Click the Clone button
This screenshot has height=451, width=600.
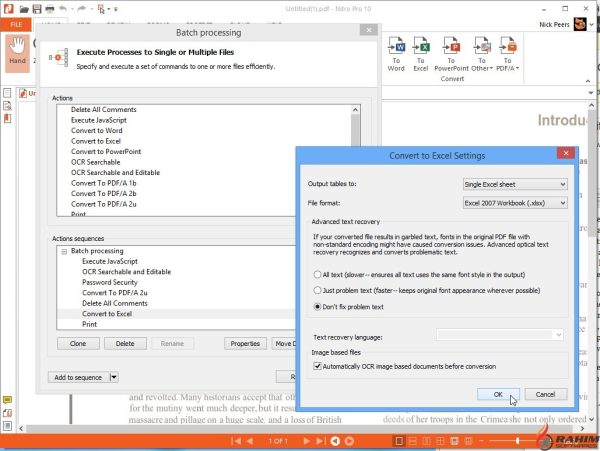coord(78,344)
